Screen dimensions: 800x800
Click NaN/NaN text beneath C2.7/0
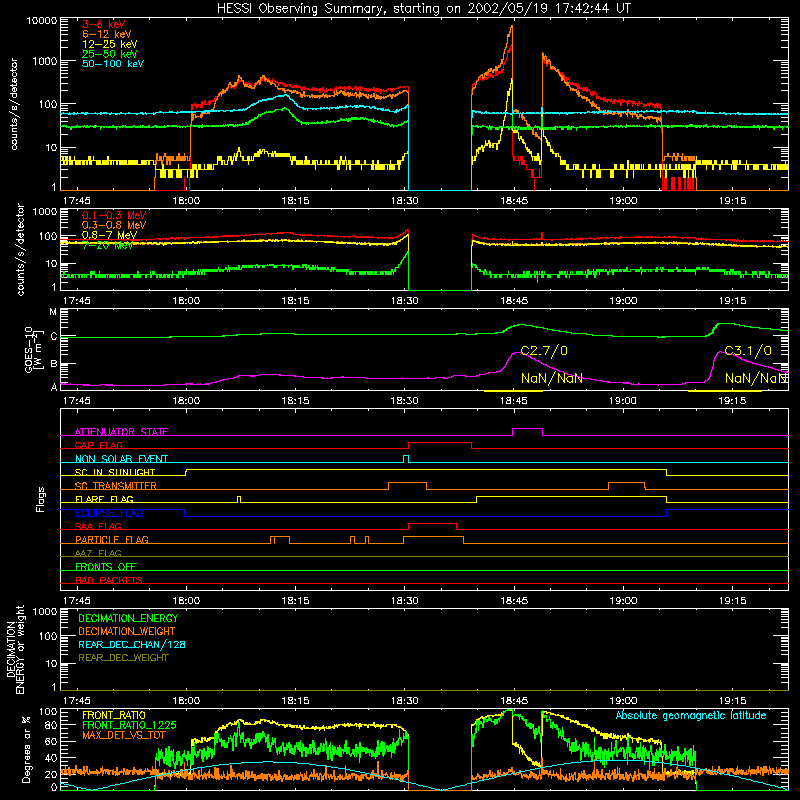pyautogui.click(x=552, y=378)
